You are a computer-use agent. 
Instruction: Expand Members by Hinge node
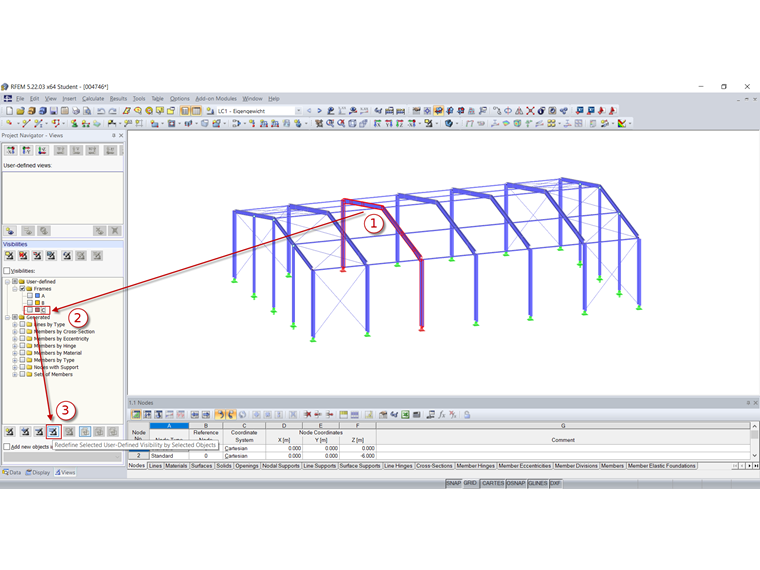15,346
